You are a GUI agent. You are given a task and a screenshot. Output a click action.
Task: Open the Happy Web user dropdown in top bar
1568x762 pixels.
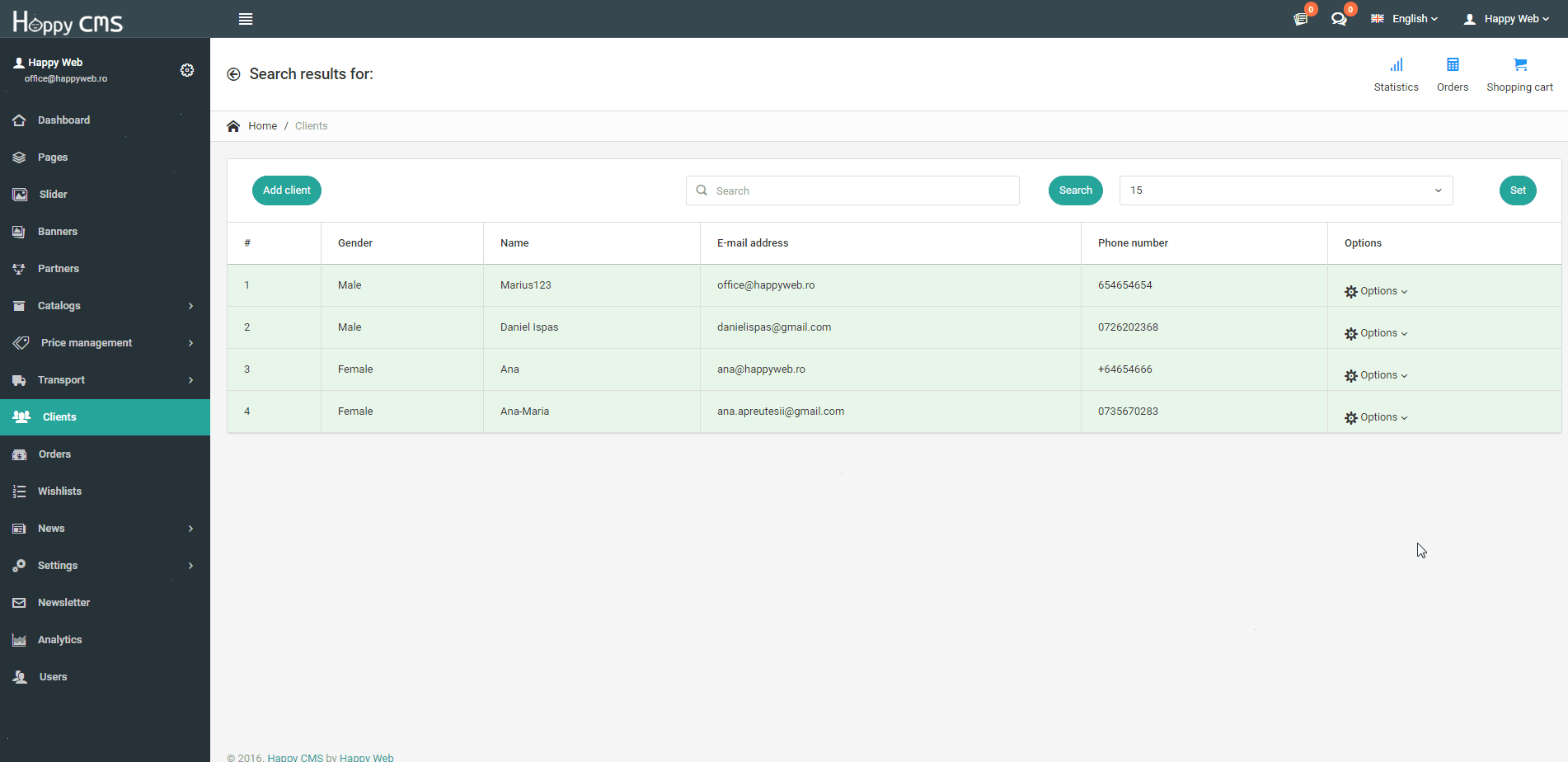(x=1507, y=19)
